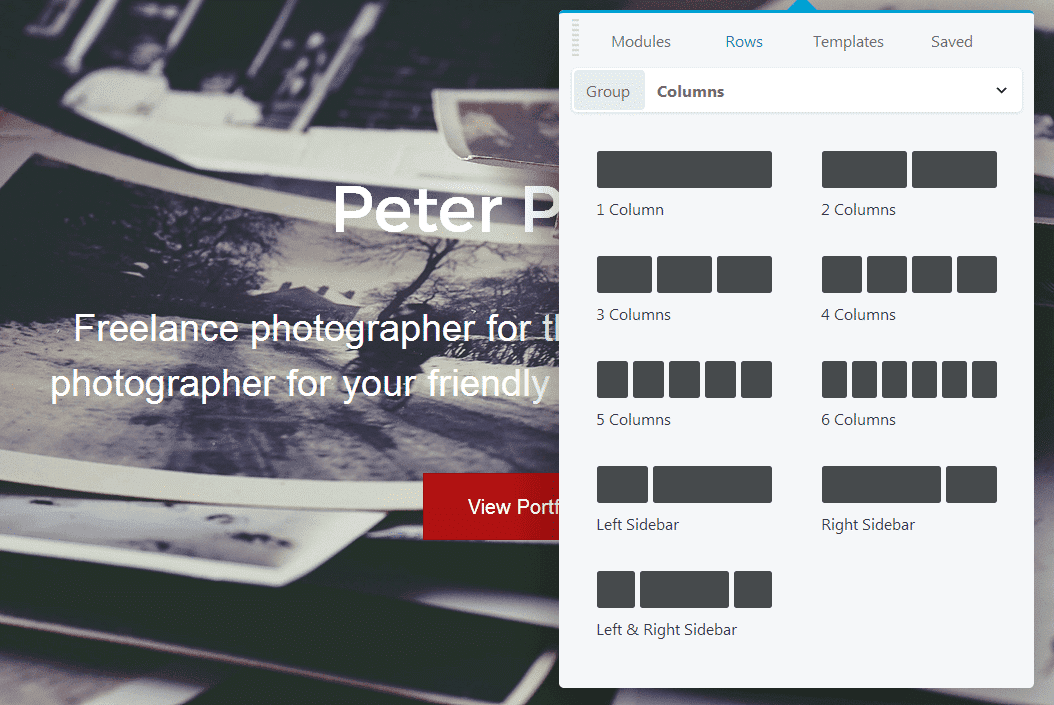
Task: Click the 'Left Sidebar' label text
Action: pos(637,524)
